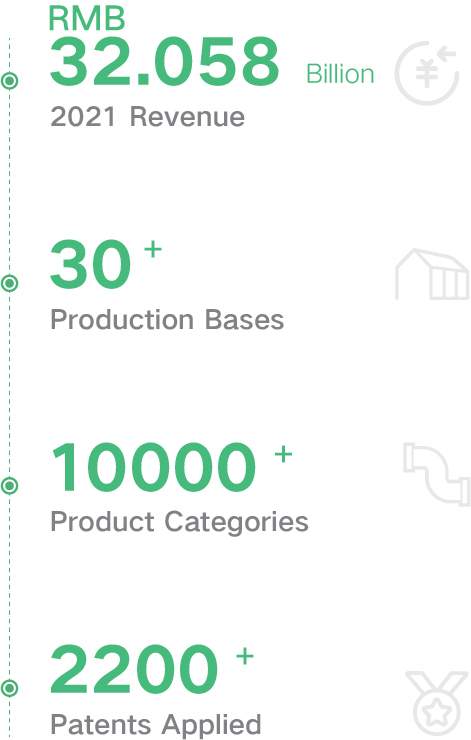Click the factory building icon
The width and height of the screenshot is (471, 740).
[x=432, y=274]
